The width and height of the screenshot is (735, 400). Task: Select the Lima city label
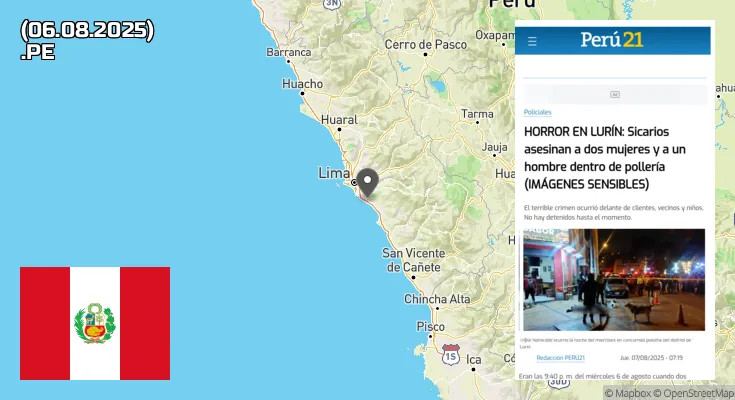pos(334,173)
